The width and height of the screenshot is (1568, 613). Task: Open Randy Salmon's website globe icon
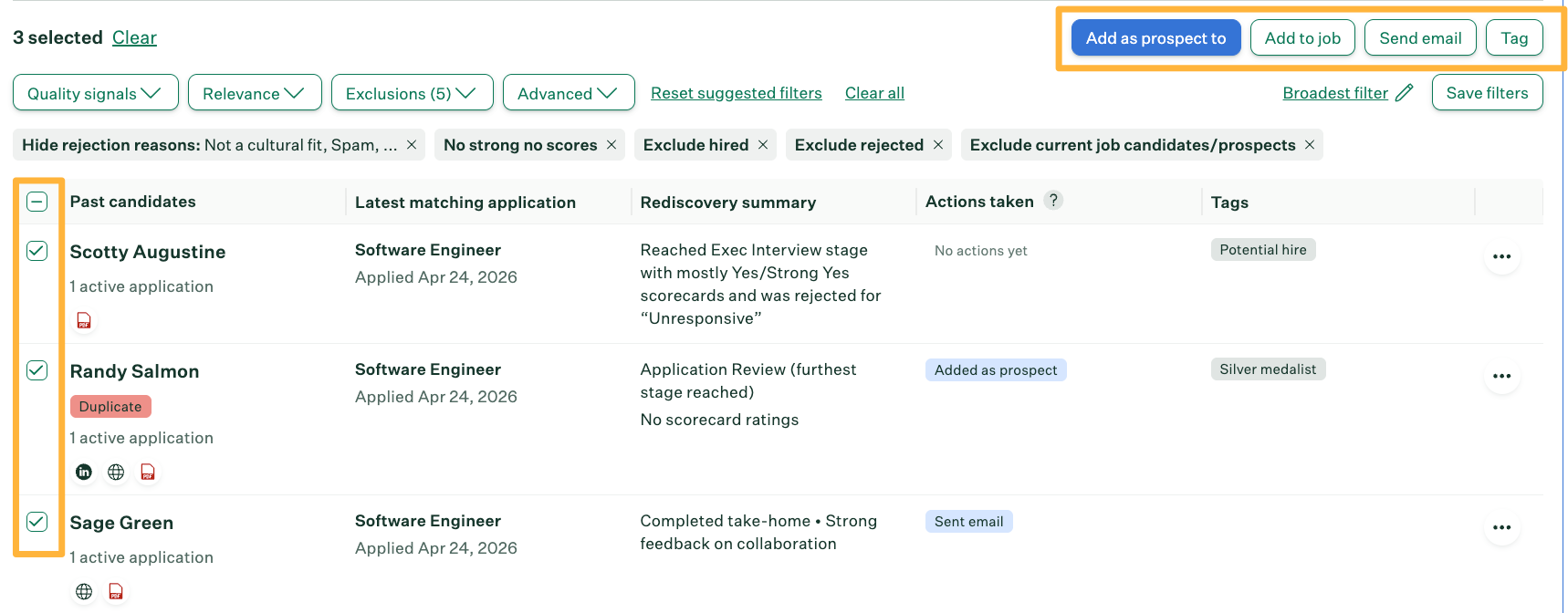[x=116, y=472]
